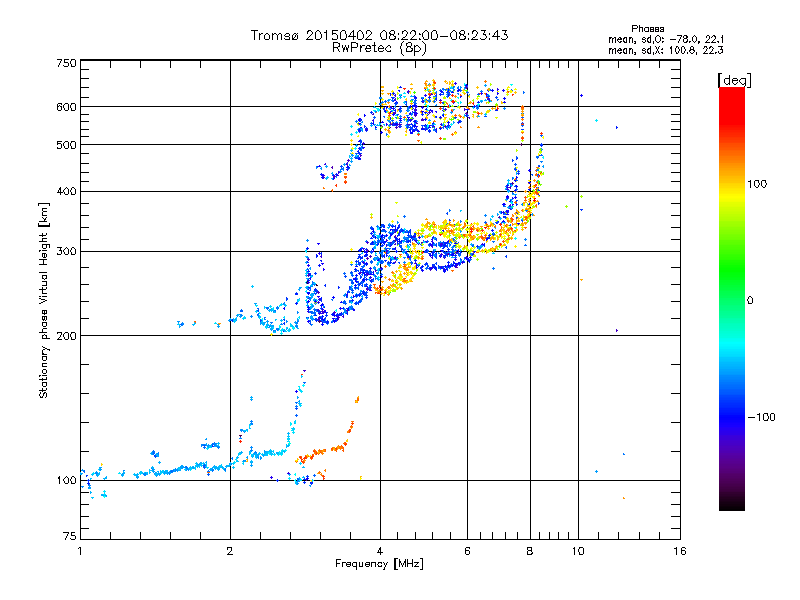
Task: Select the 'mean, sd,O: -78.0, 22.1' line
Action: [666, 39]
